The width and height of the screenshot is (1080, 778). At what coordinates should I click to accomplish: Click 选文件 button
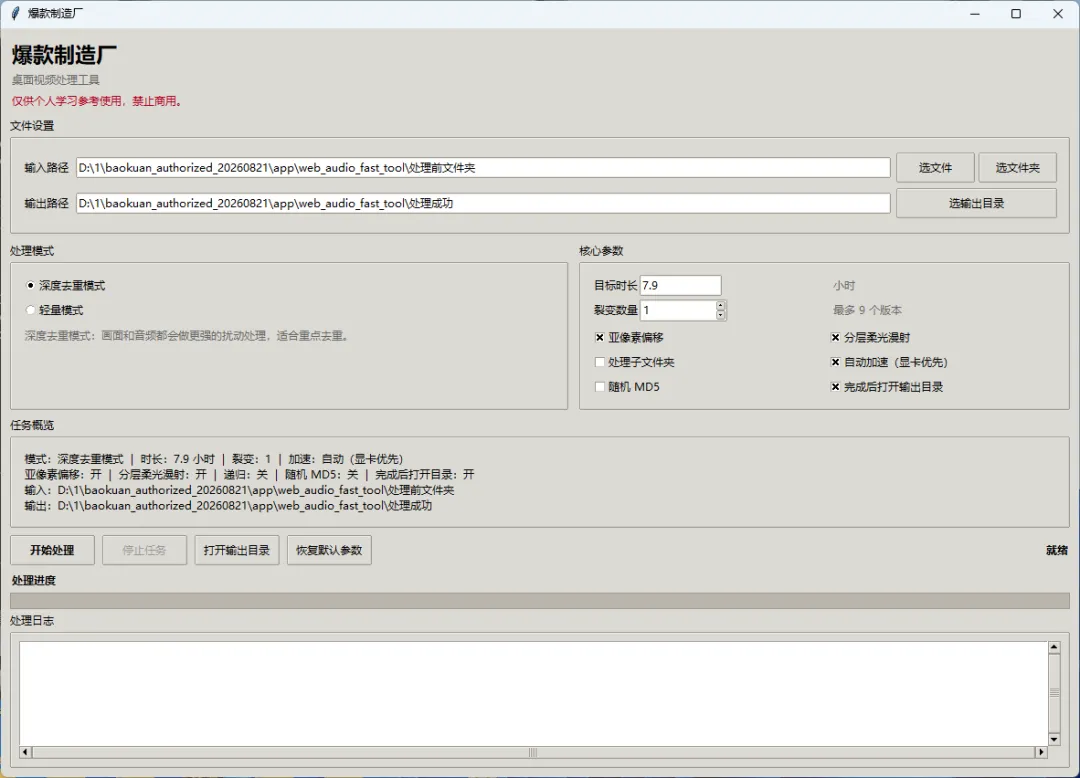tap(935, 167)
